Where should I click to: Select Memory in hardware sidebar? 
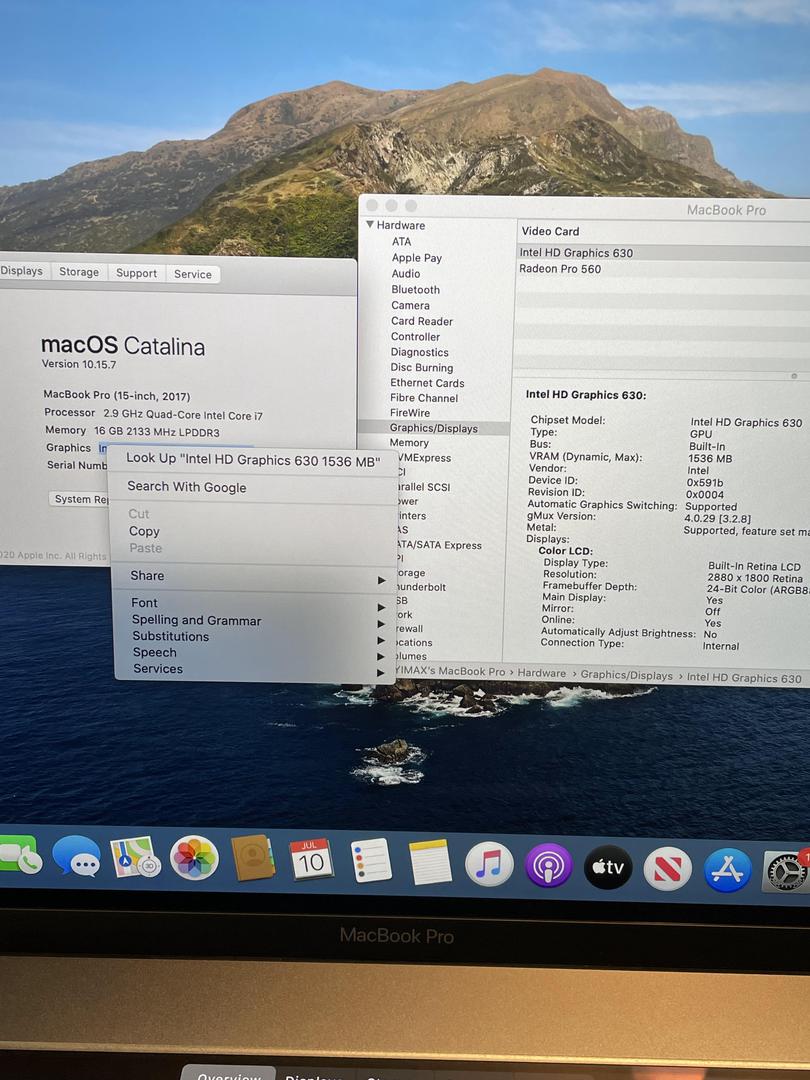click(409, 443)
